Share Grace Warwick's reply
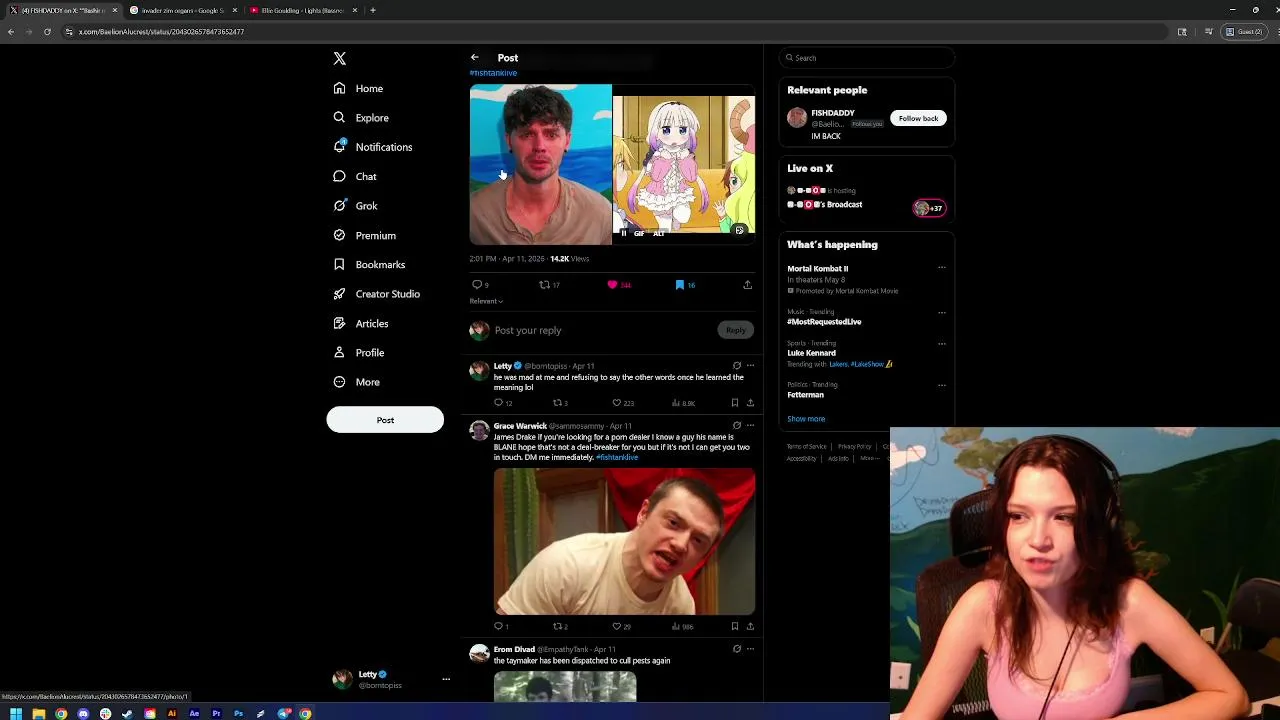 click(750, 627)
